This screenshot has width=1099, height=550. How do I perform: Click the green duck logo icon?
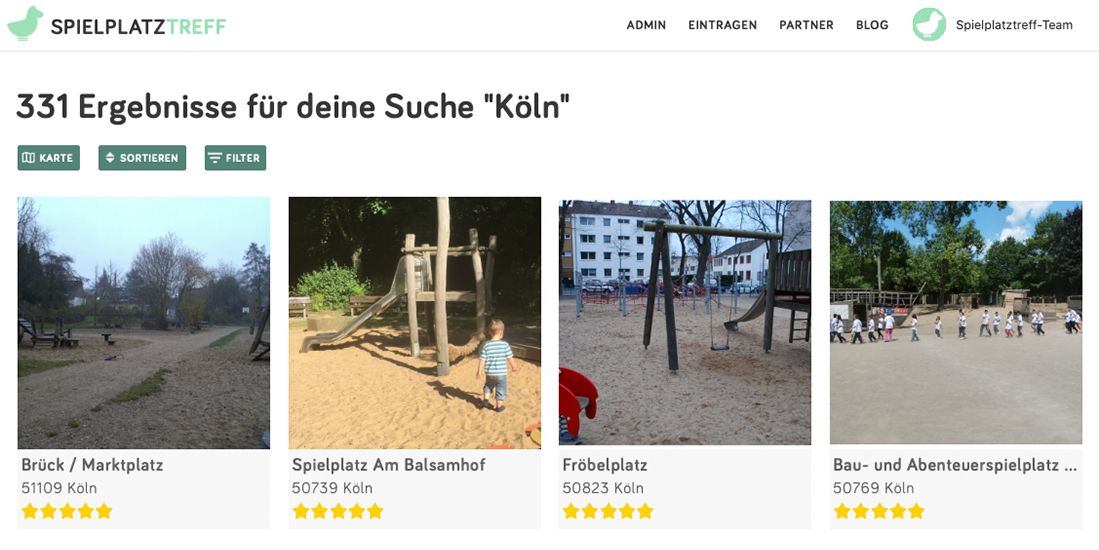25,24
